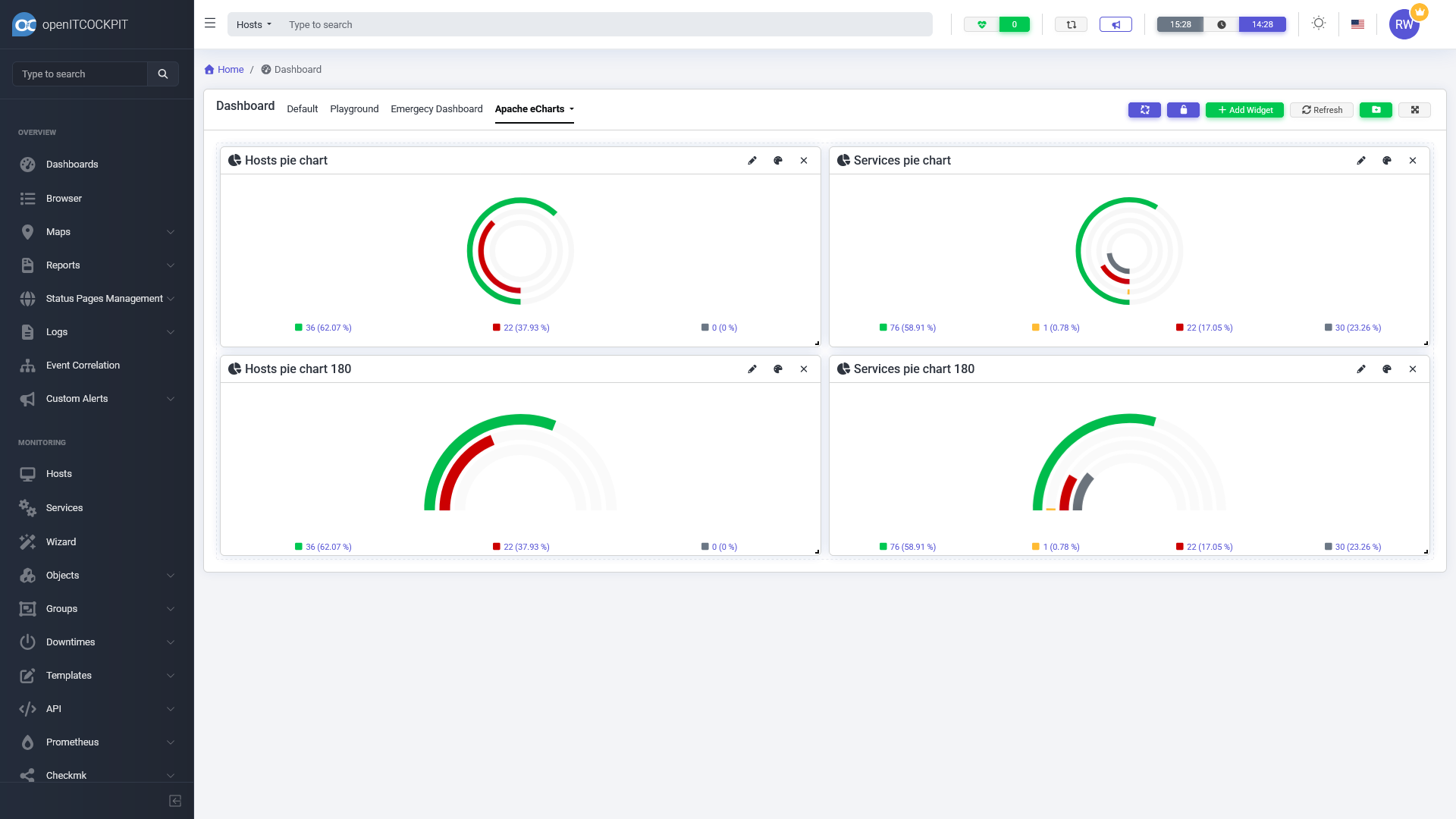Open the Emergecy Dashboard tab
Screen dimensions: 1456x819
436,109
